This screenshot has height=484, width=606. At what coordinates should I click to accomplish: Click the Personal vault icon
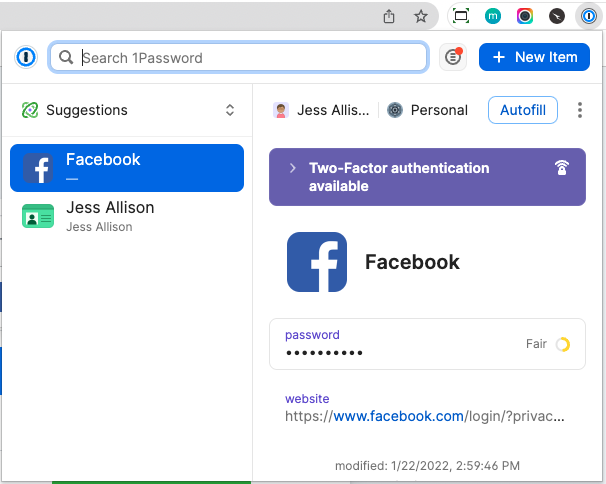coord(395,110)
